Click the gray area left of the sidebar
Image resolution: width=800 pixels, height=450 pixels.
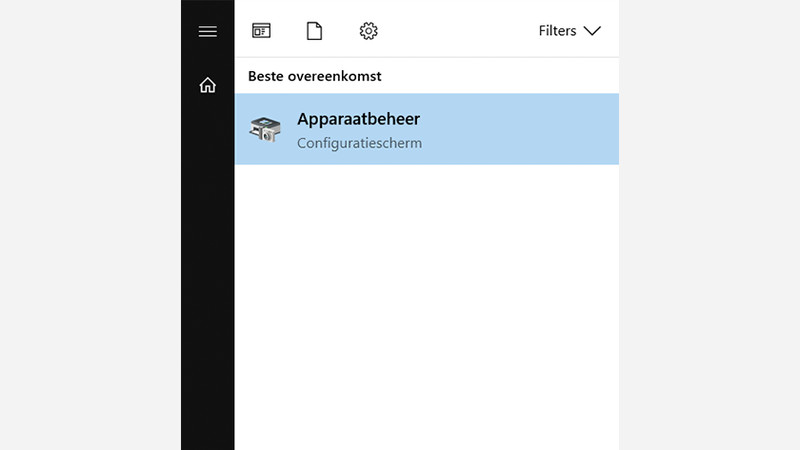(x=90, y=225)
